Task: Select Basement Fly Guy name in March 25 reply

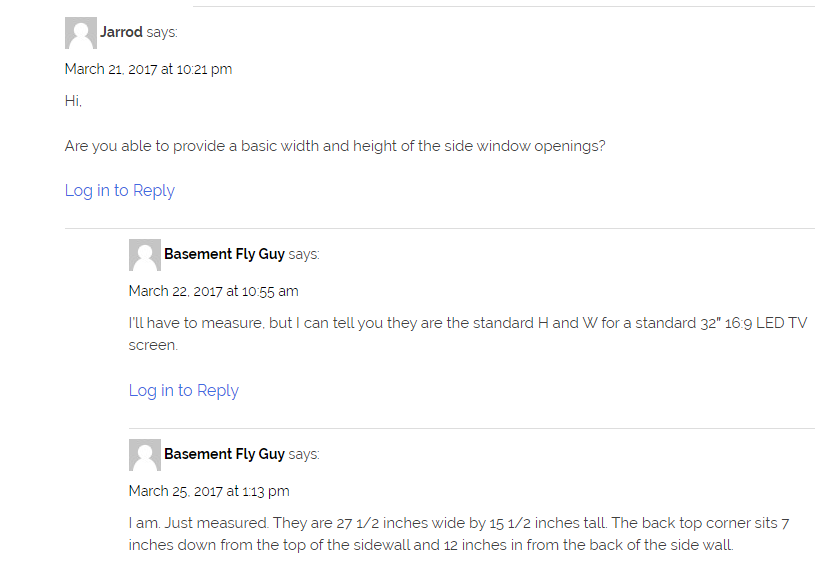Action: (224, 454)
